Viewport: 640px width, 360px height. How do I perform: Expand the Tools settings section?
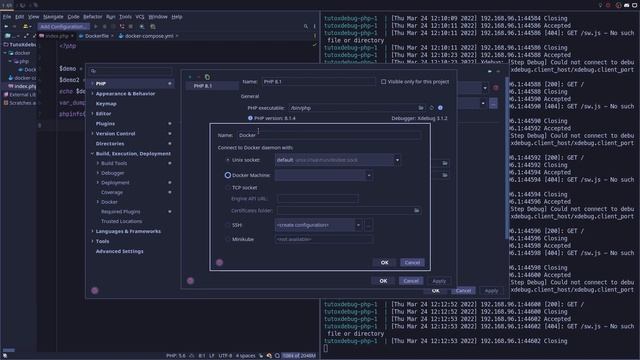(x=93, y=241)
